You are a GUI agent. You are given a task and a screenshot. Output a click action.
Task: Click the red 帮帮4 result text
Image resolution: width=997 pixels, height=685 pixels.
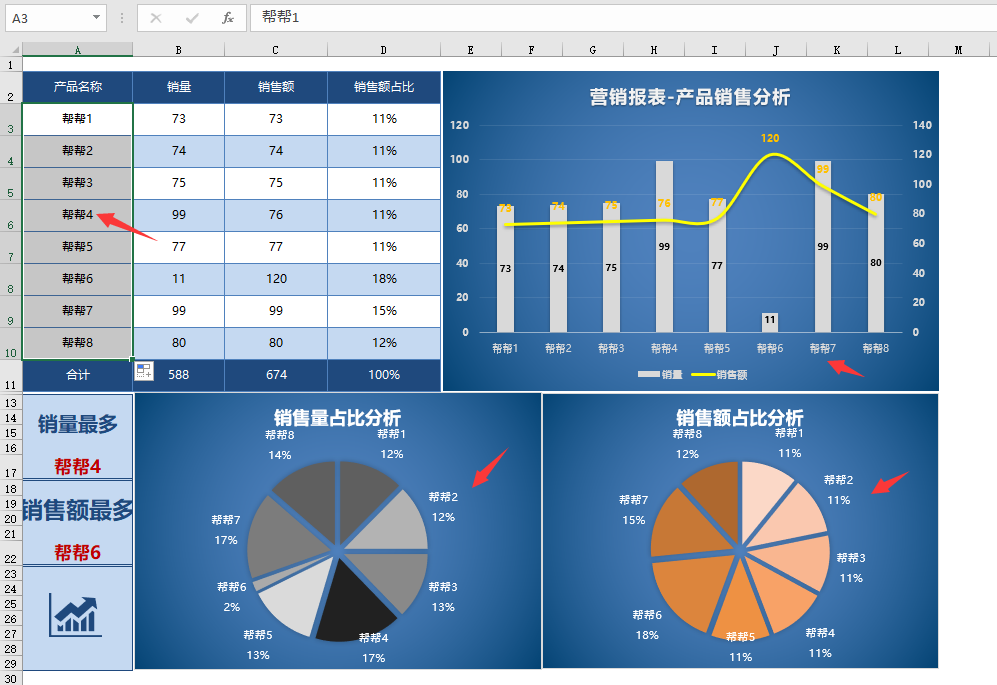click(x=78, y=467)
